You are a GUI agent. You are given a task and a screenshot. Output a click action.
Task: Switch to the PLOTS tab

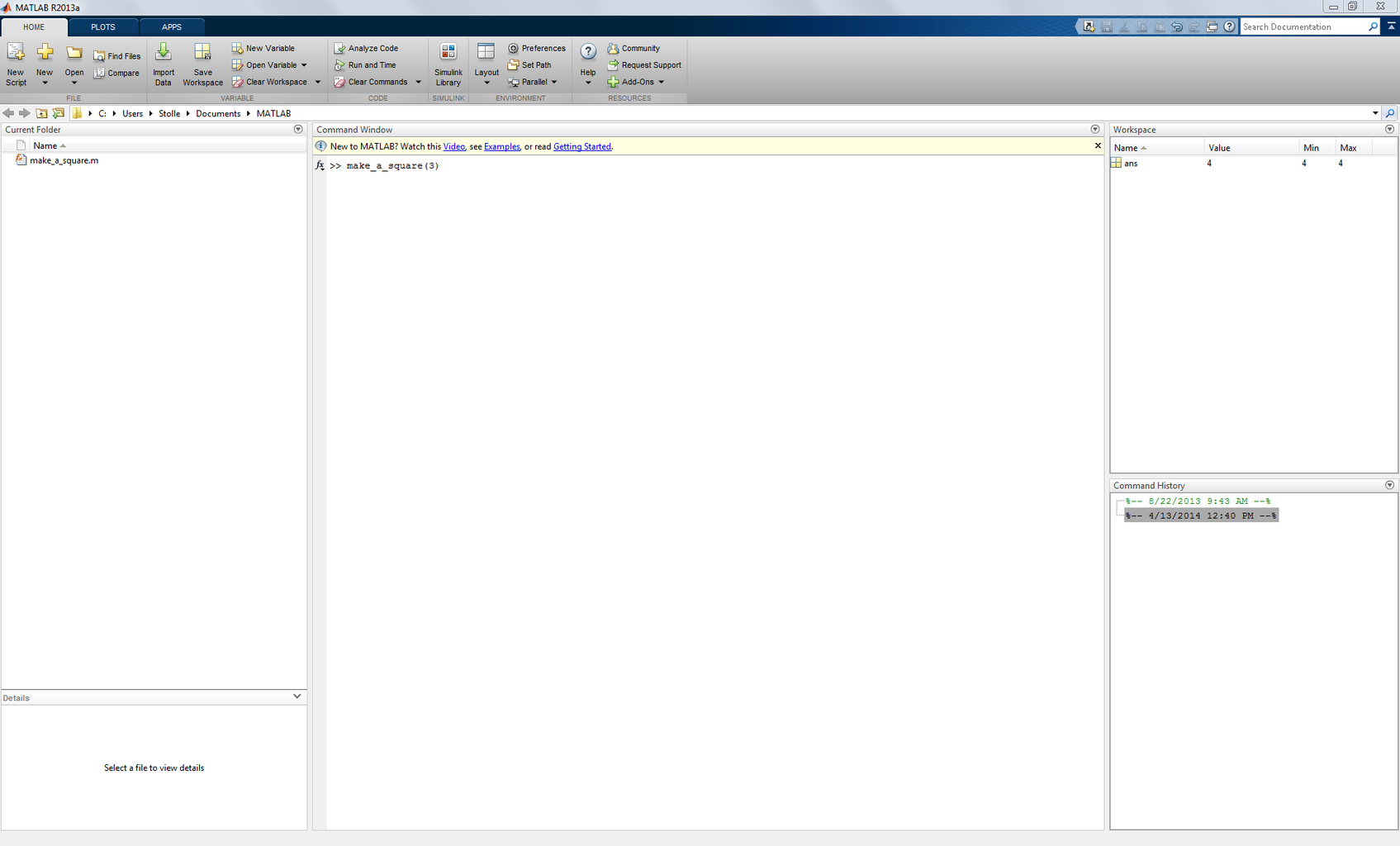pyautogui.click(x=103, y=26)
